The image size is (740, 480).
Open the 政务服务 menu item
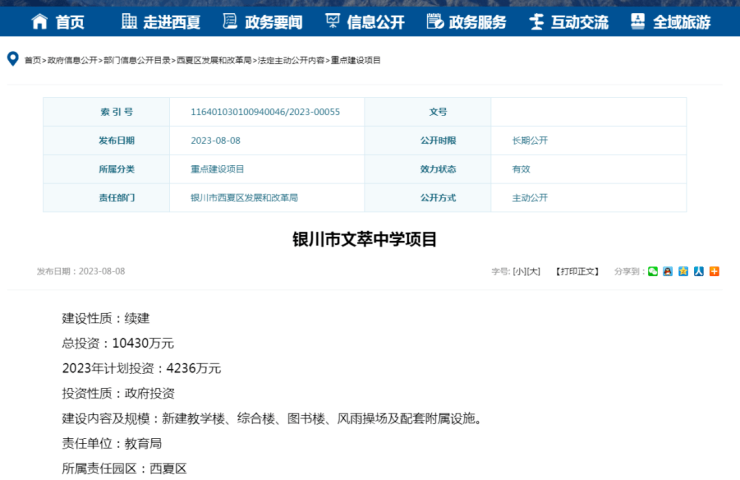[467, 21]
